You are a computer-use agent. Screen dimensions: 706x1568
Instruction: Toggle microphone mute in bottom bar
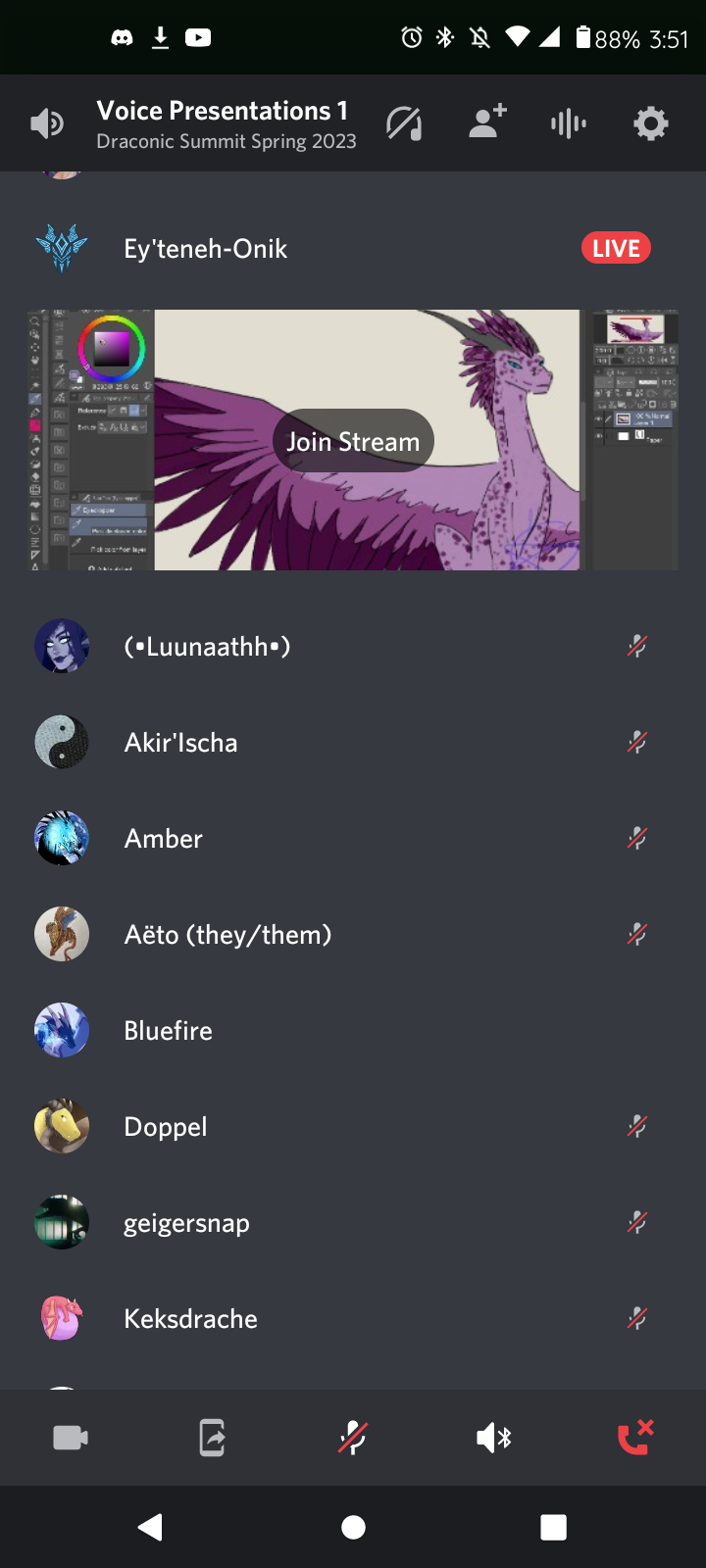click(x=353, y=1438)
